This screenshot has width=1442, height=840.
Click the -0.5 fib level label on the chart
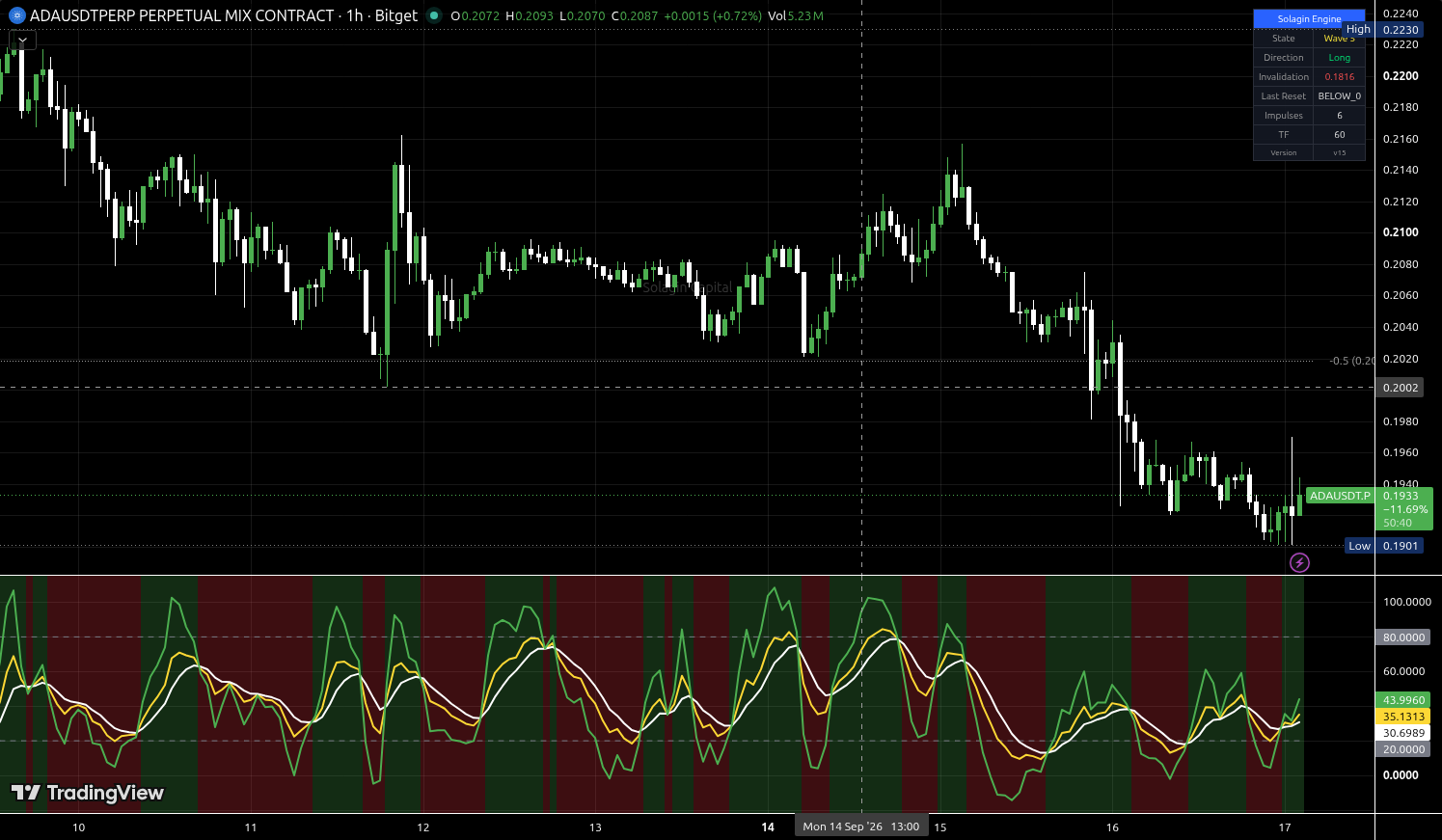(x=1351, y=361)
